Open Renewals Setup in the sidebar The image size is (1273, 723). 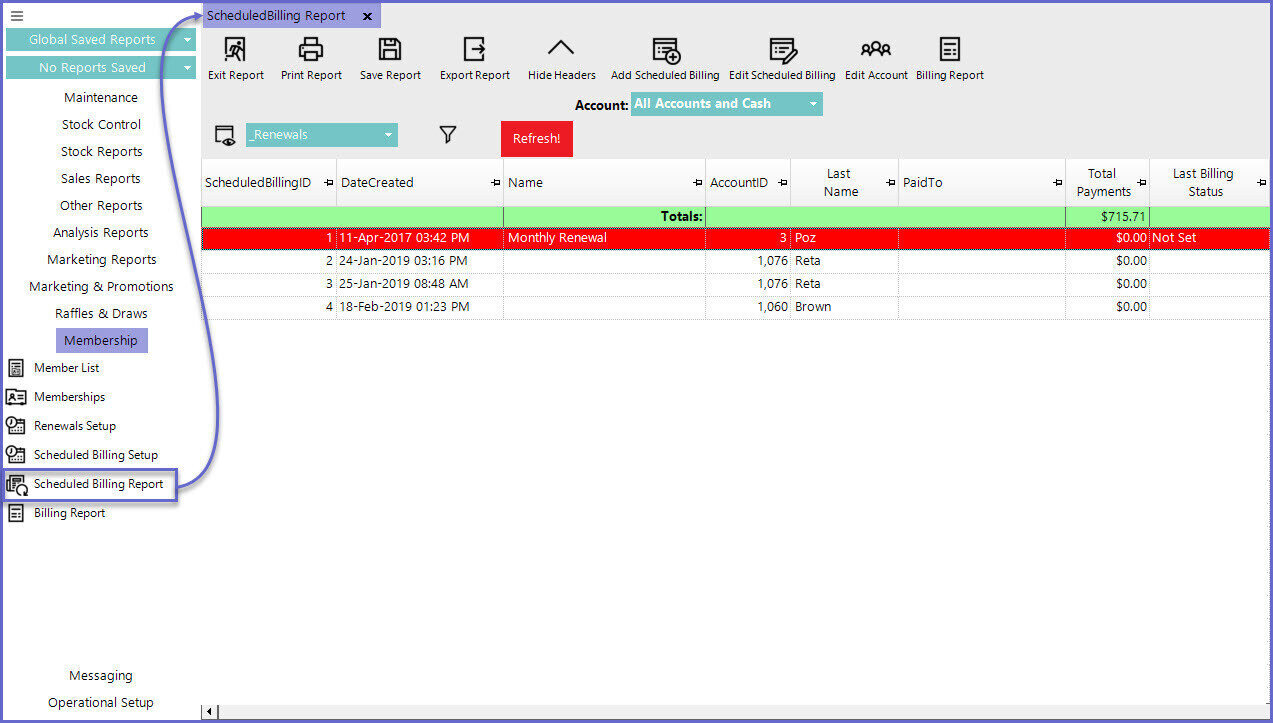[74, 426]
